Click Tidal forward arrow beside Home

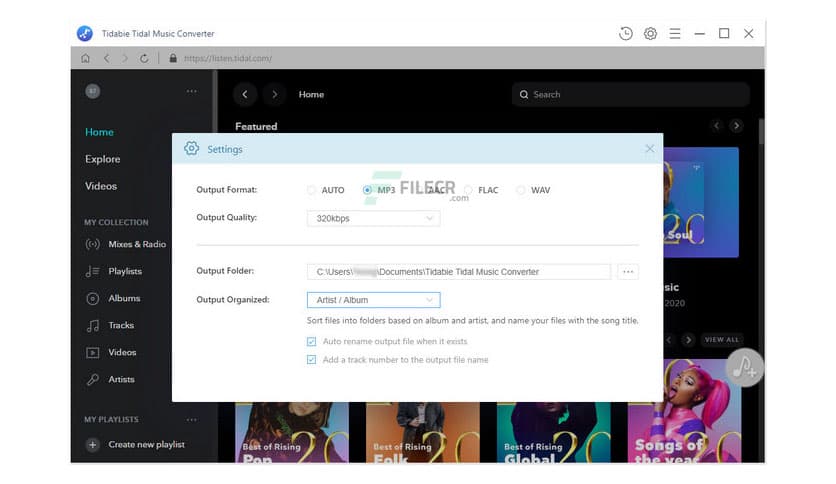275,94
